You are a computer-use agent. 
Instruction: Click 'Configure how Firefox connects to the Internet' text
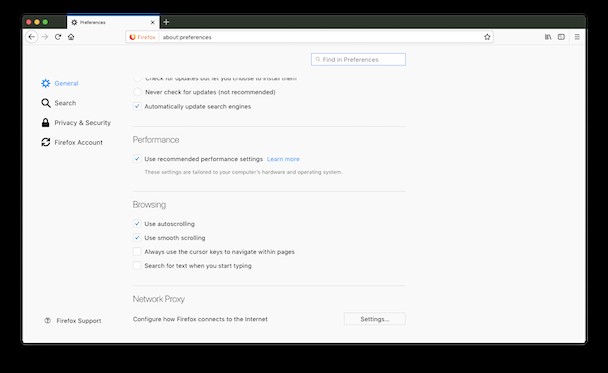pyautogui.click(x=200, y=319)
